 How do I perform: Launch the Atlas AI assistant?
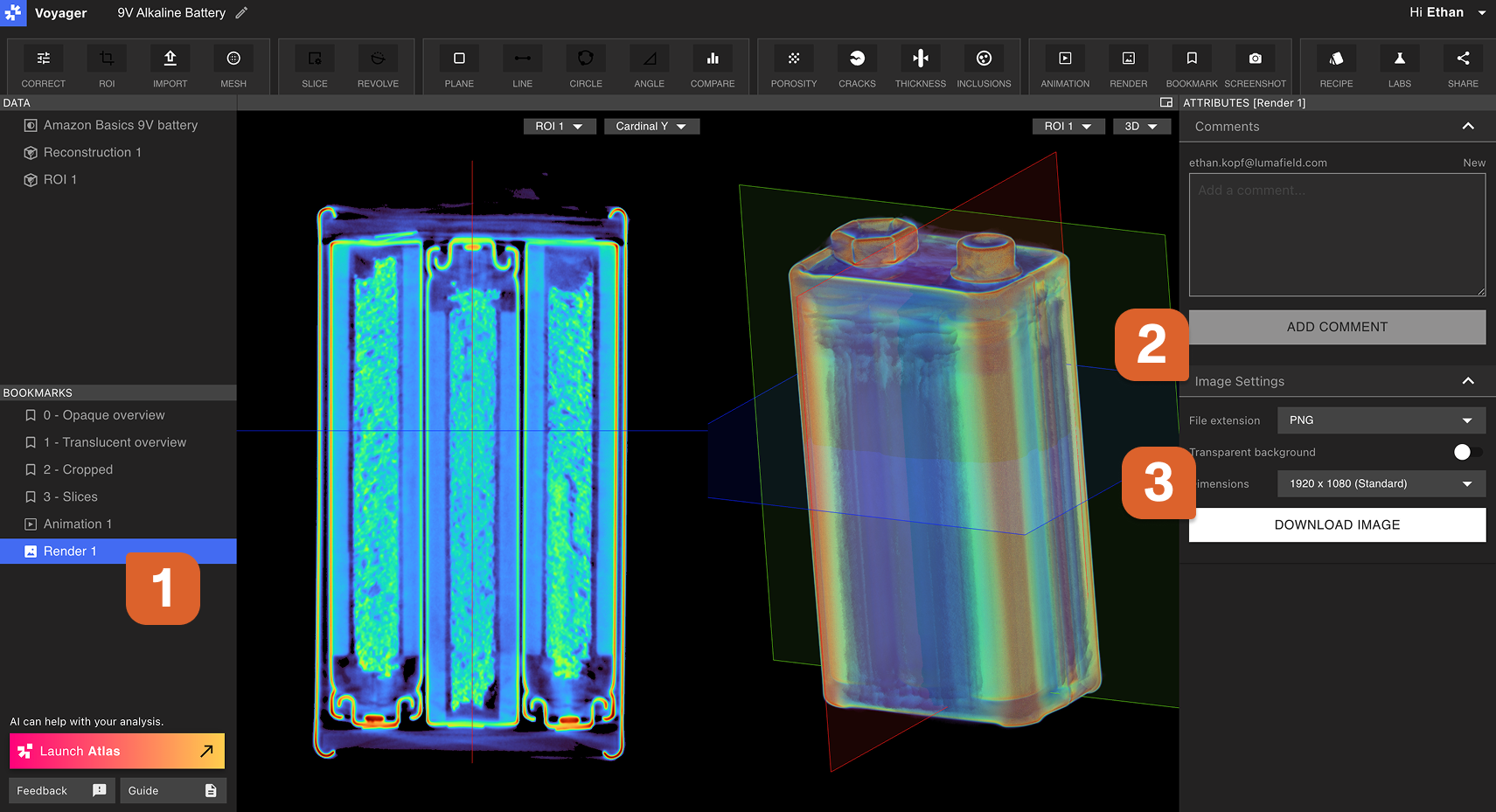117,751
